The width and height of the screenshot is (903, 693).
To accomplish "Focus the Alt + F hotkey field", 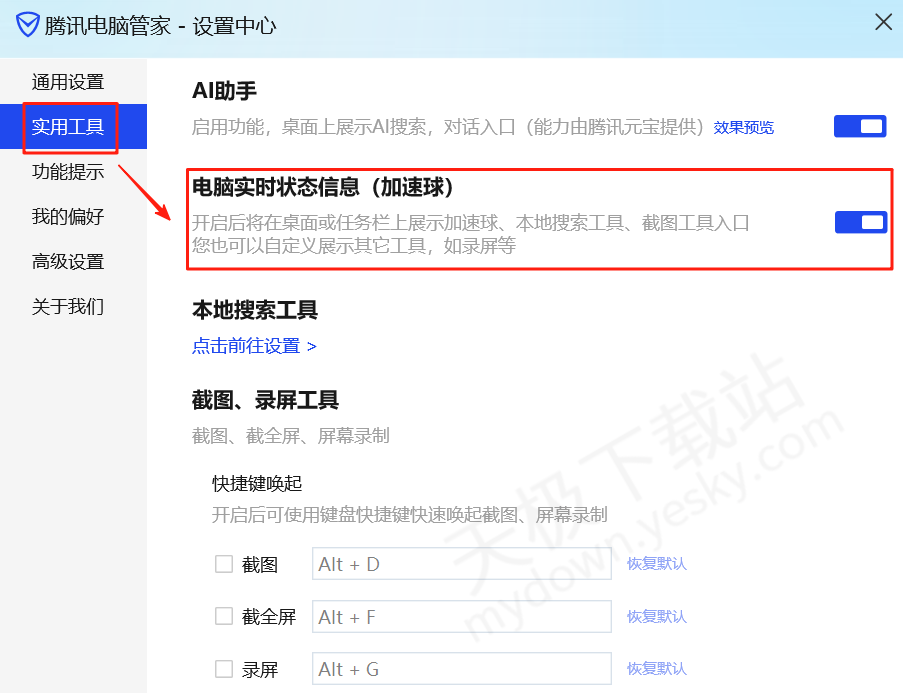I will pyautogui.click(x=461, y=617).
